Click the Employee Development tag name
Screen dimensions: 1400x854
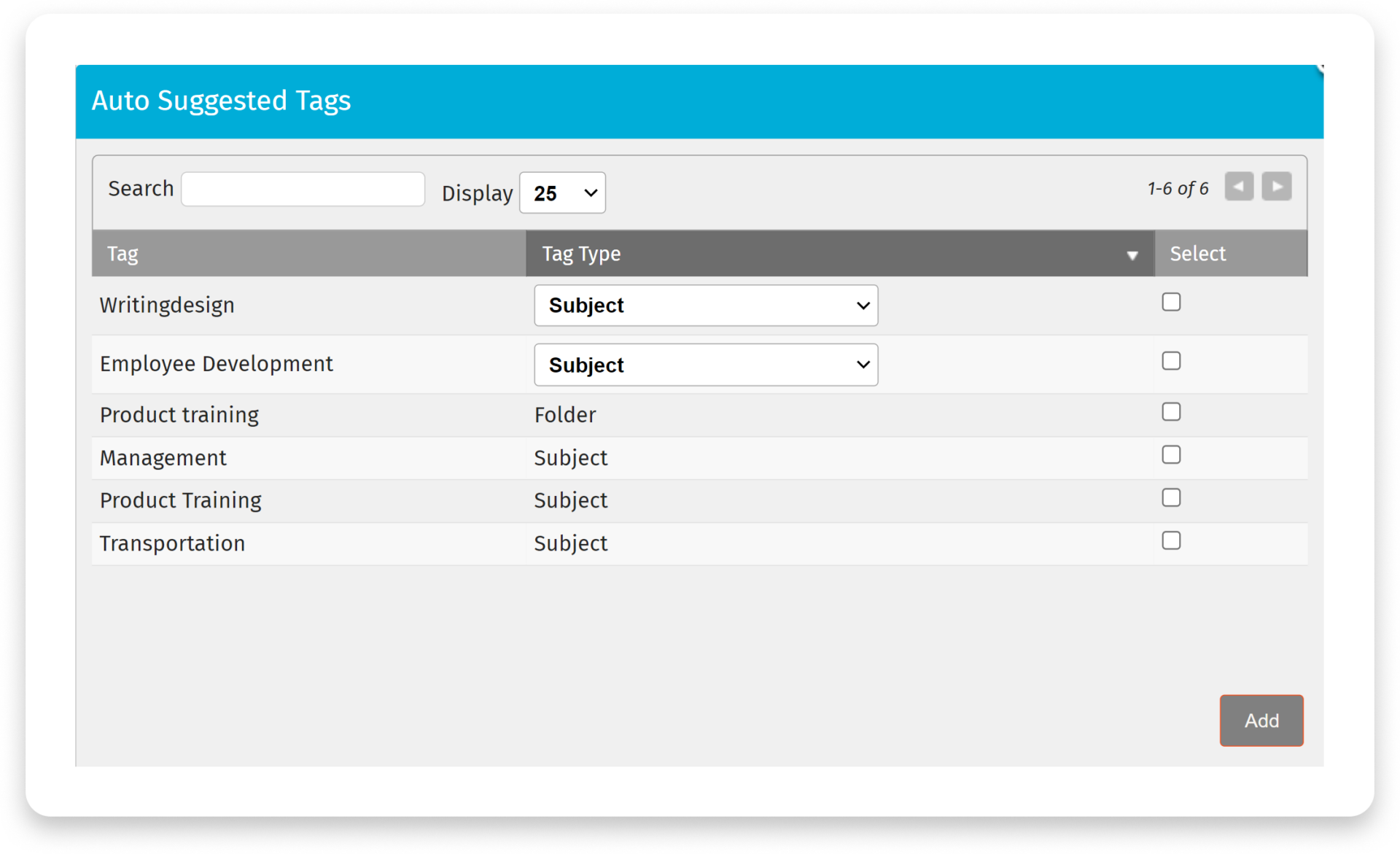(217, 364)
